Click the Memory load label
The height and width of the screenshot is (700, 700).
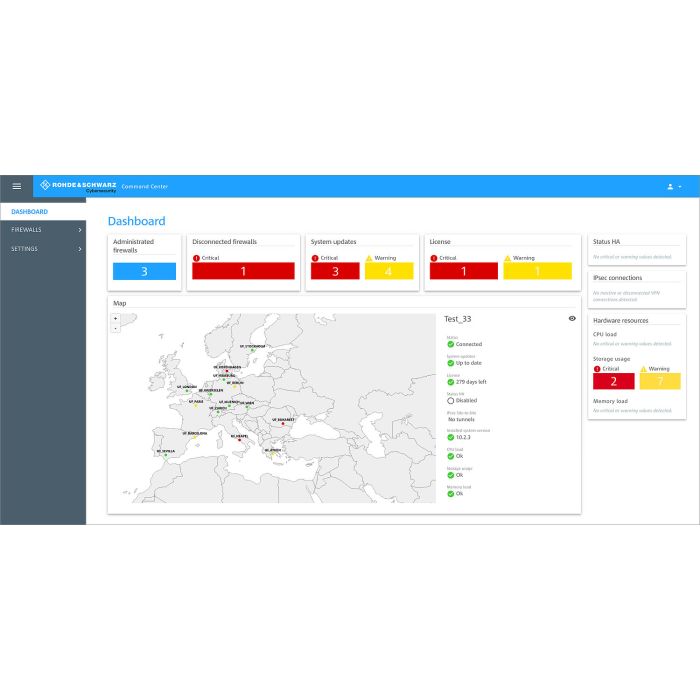(x=610, y=401)
